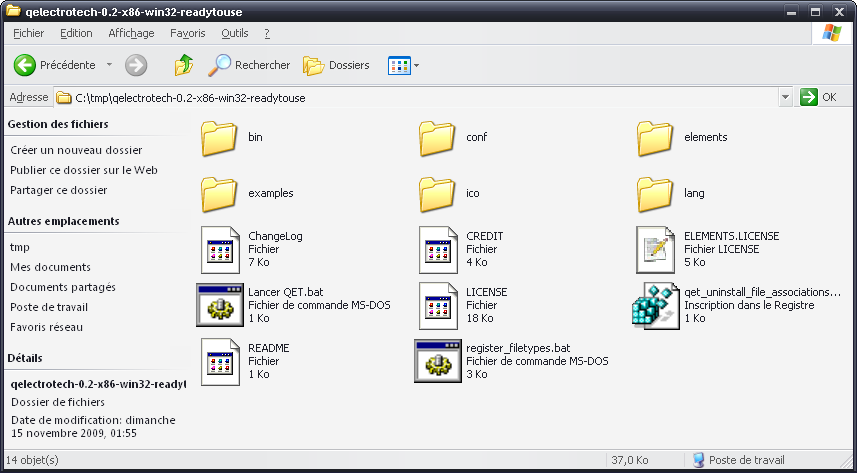Click the green Précédente back arrow

tap(25, 65)
